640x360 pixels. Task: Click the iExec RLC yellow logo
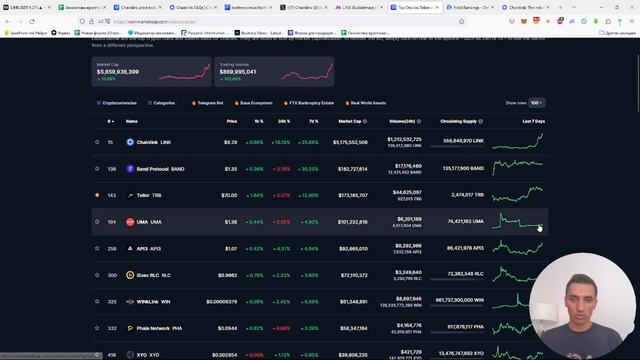pyautogui.click(x=130, y=275)
